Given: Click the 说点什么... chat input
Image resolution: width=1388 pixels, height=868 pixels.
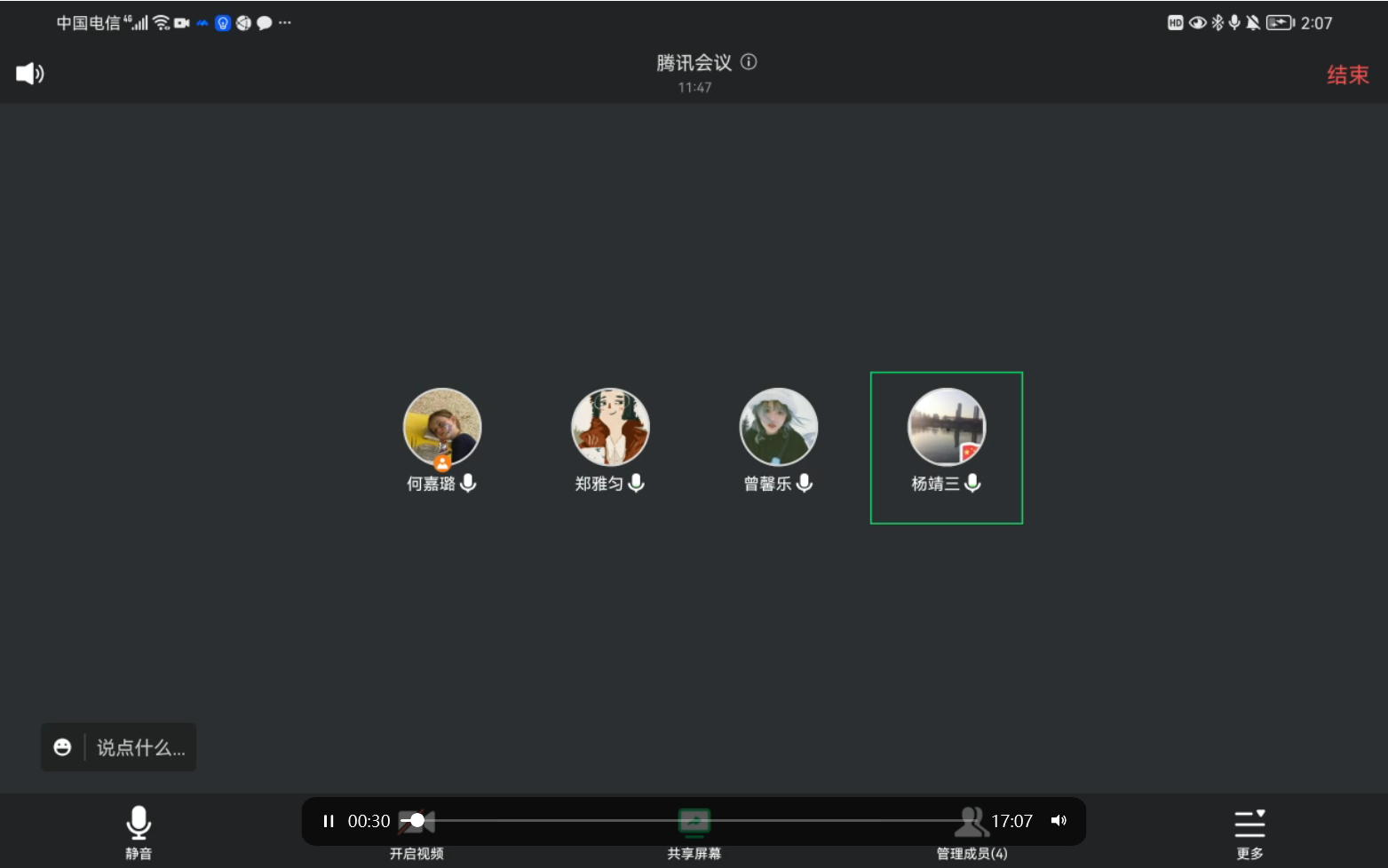Looking at the screenshot, I should click(140, 747).
